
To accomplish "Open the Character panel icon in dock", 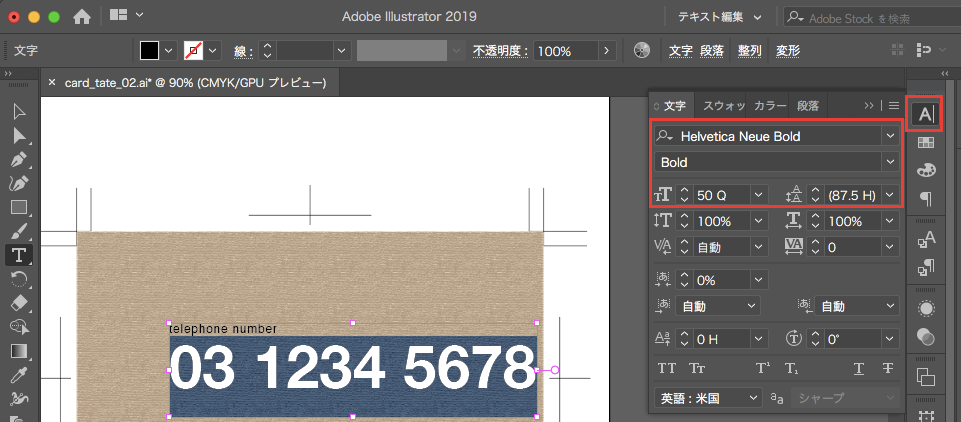I will pyautogui.click(x=926, y=114).
